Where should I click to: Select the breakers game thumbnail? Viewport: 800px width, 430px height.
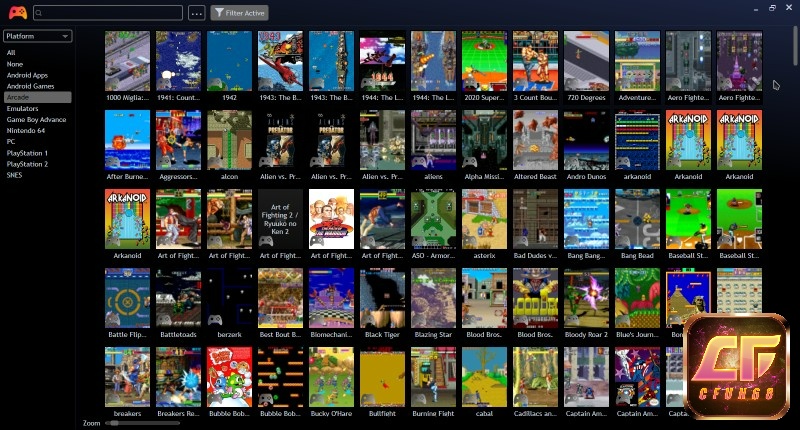(128, 377)
